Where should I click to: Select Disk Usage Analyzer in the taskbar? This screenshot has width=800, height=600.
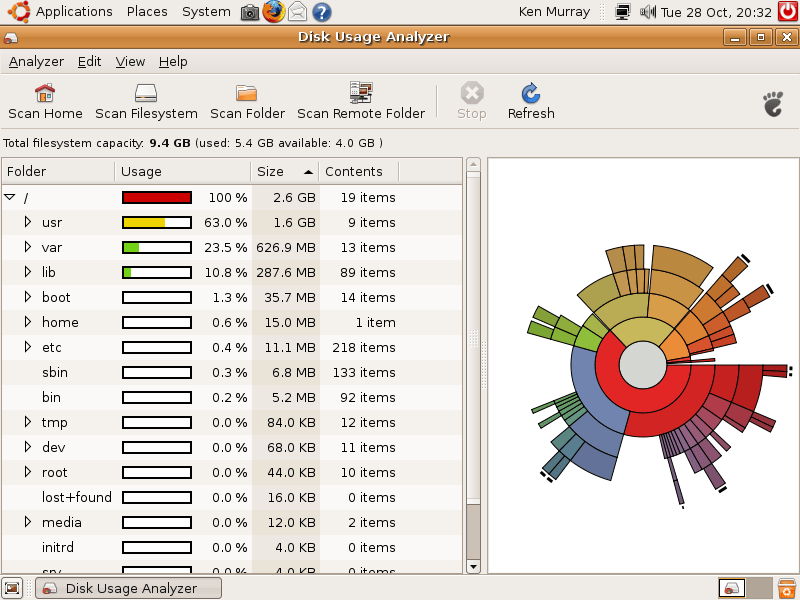coord(127,588)
